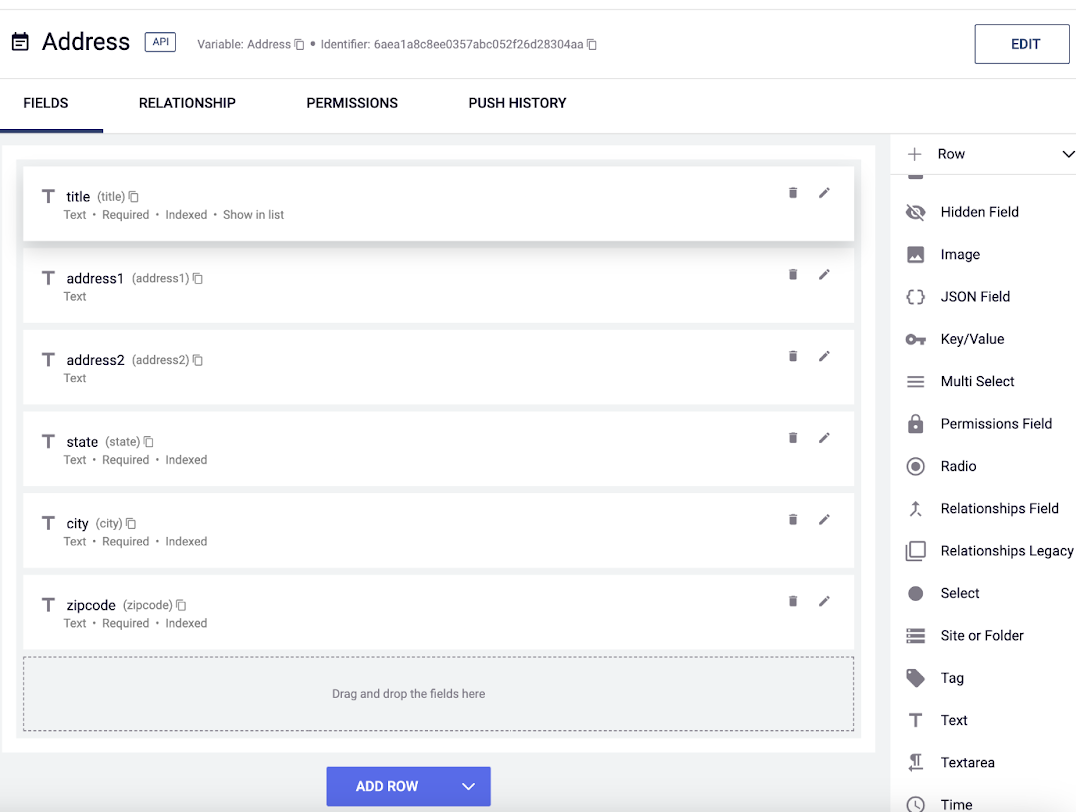Delete the city field
This screenshot has width=1076, height=812.
click(793, 519)
